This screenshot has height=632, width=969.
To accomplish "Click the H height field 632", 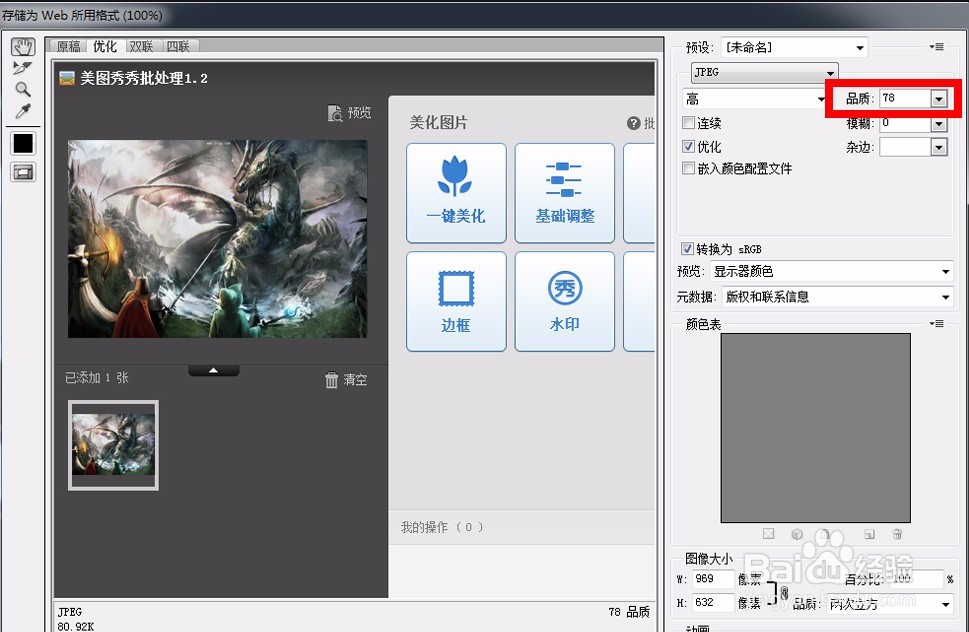I will click(x=713, y=602).
